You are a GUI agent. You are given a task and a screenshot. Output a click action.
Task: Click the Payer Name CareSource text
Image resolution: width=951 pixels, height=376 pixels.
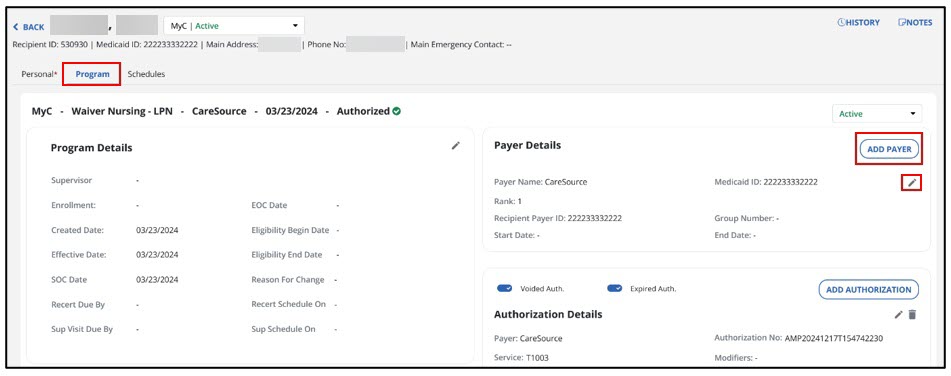pyautogui.click(x=541, y=181)
